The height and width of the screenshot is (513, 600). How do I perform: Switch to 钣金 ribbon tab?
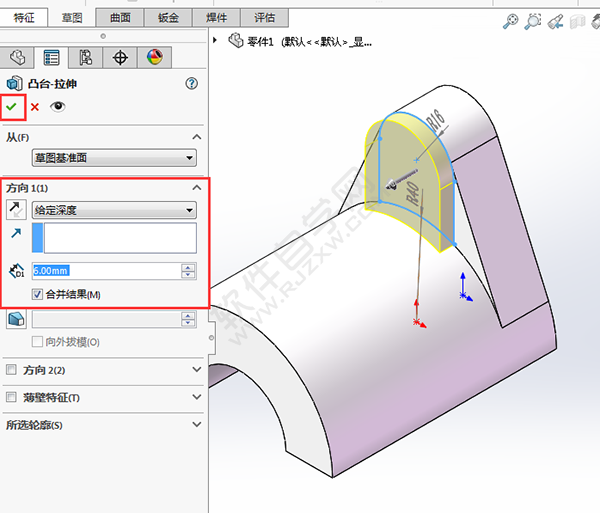click(x=168, y=18)
